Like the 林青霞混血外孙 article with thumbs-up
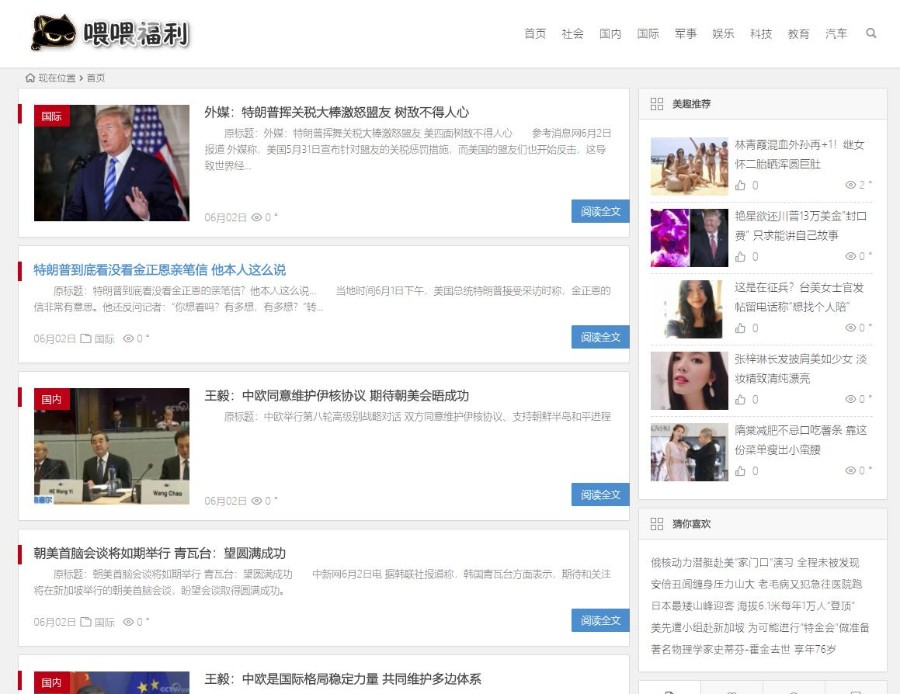 coord(740,185)
